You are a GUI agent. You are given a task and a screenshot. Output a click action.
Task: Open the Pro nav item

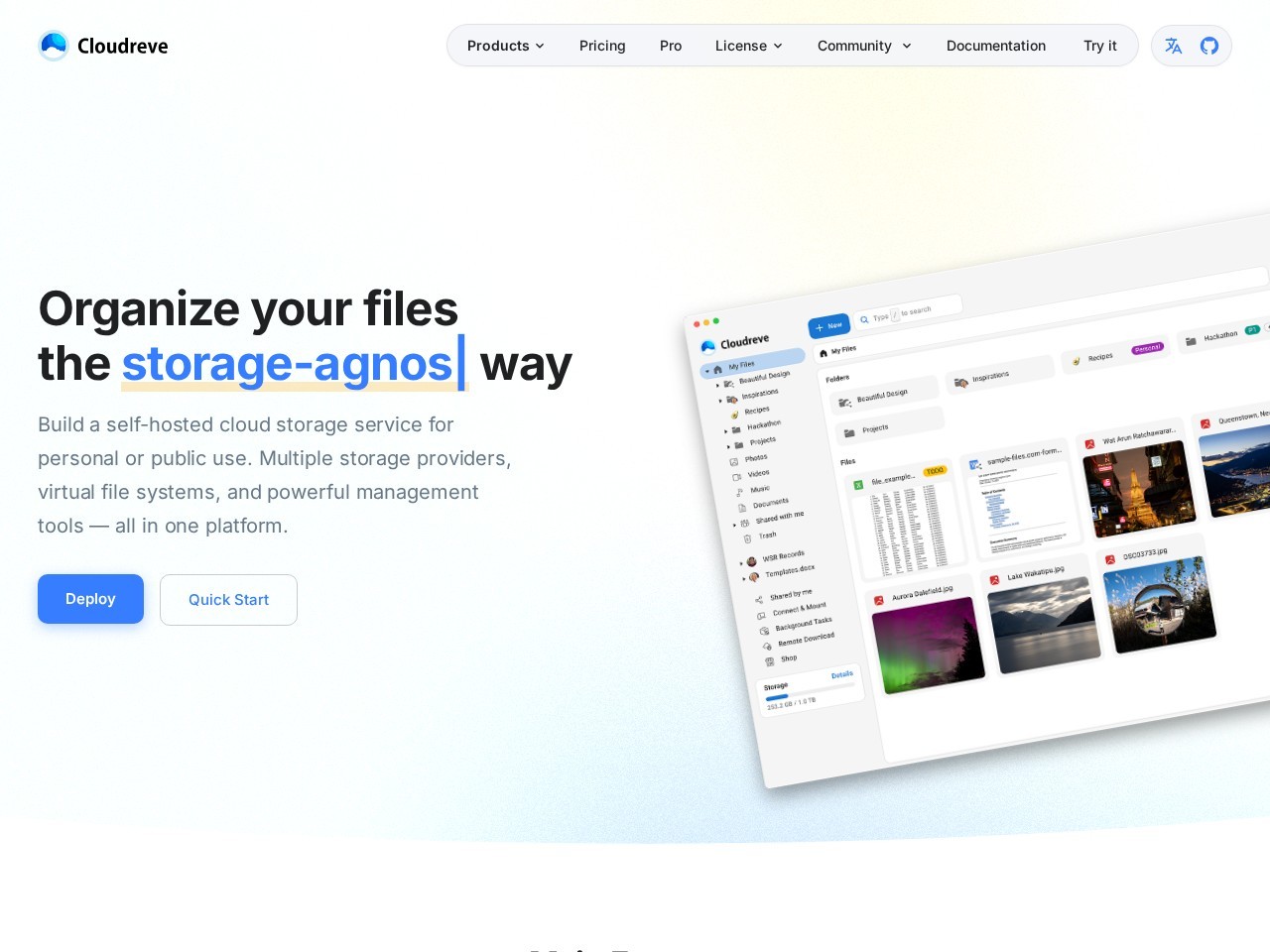pyautogui.click(x=671, y=46)
